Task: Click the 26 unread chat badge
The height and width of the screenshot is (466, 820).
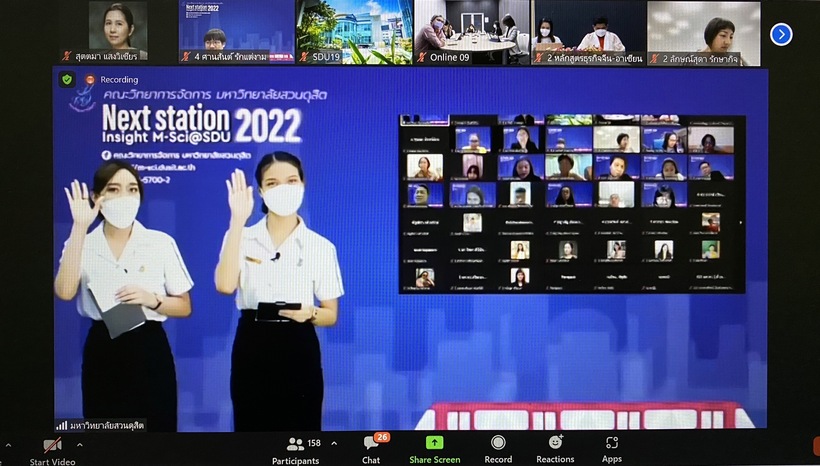Action: click(x=382, y=437)
